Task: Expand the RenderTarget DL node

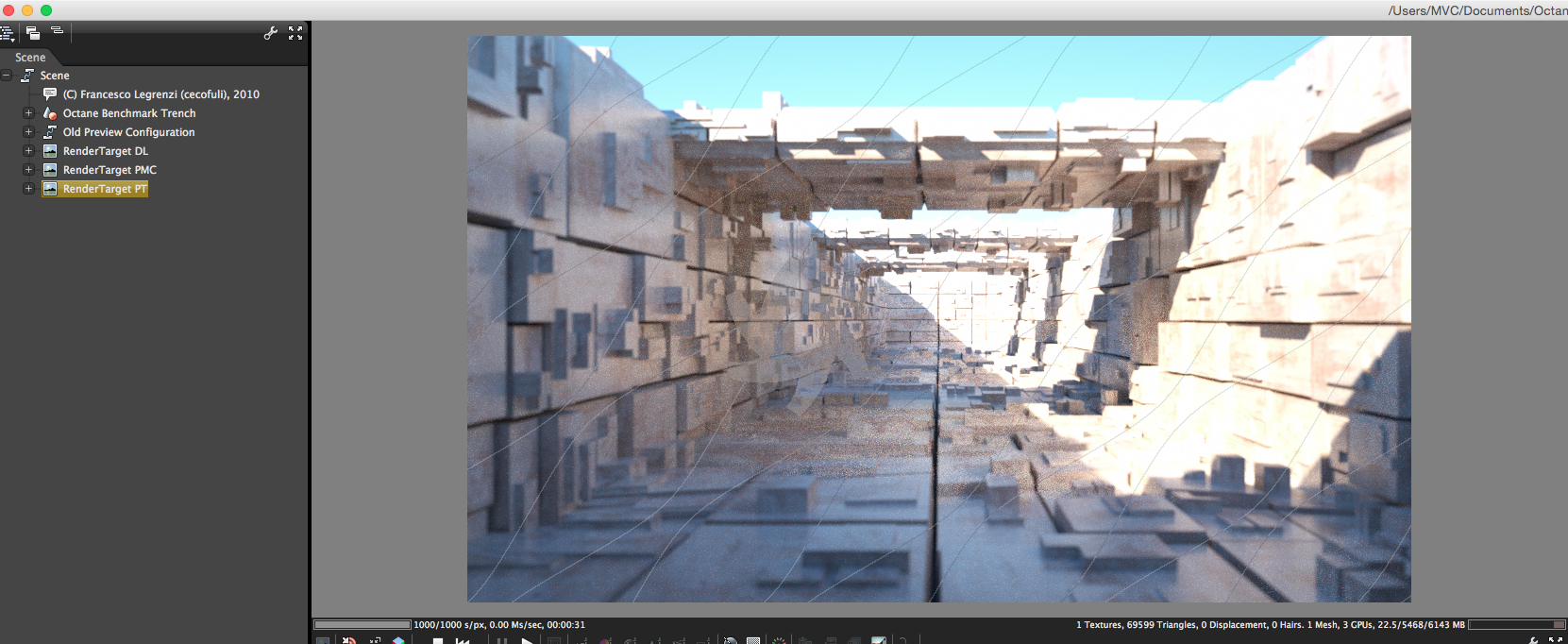Action: [28, 151]
